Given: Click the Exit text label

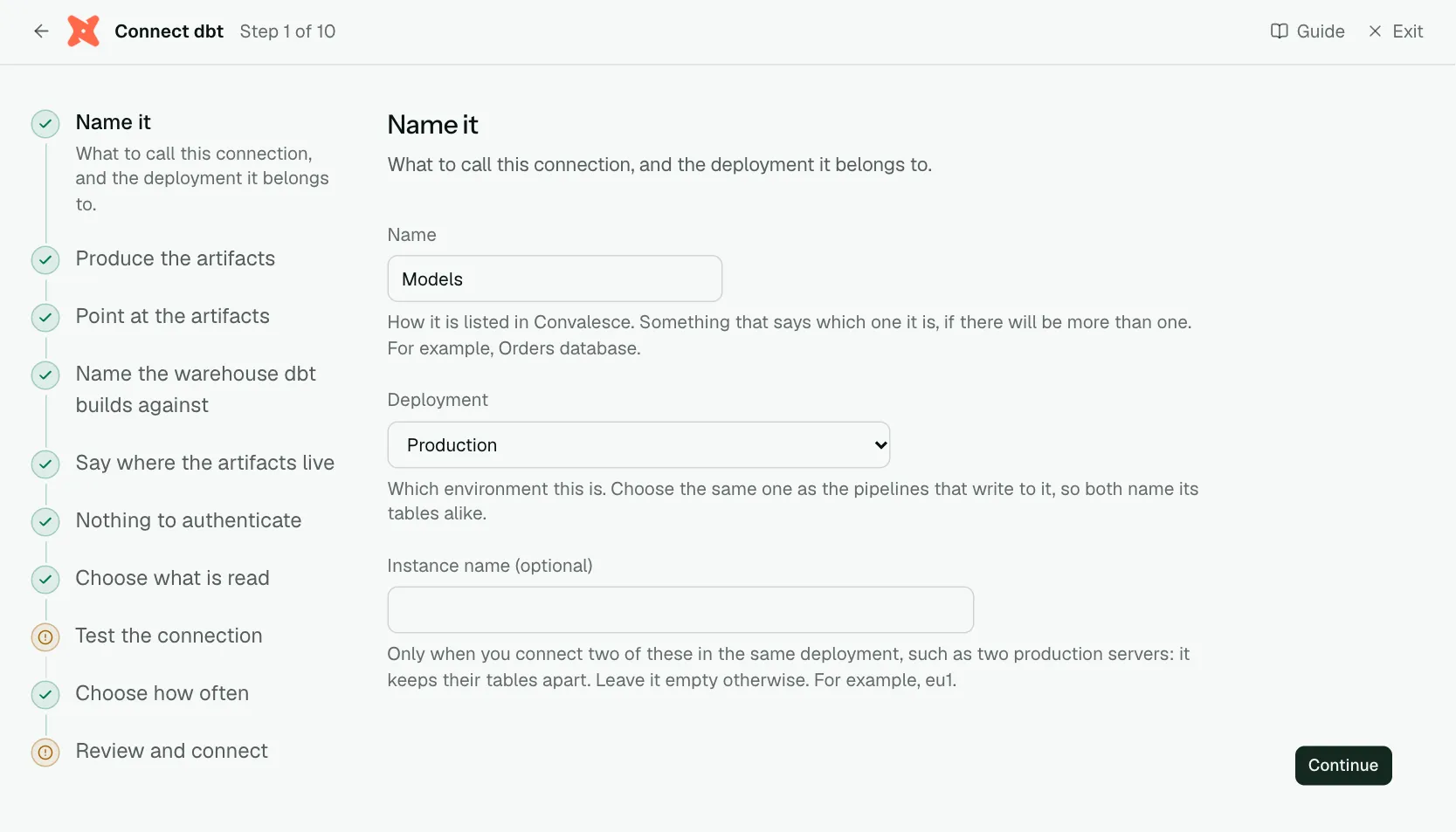Looking at the screenshot, I should pos(1408,31).
